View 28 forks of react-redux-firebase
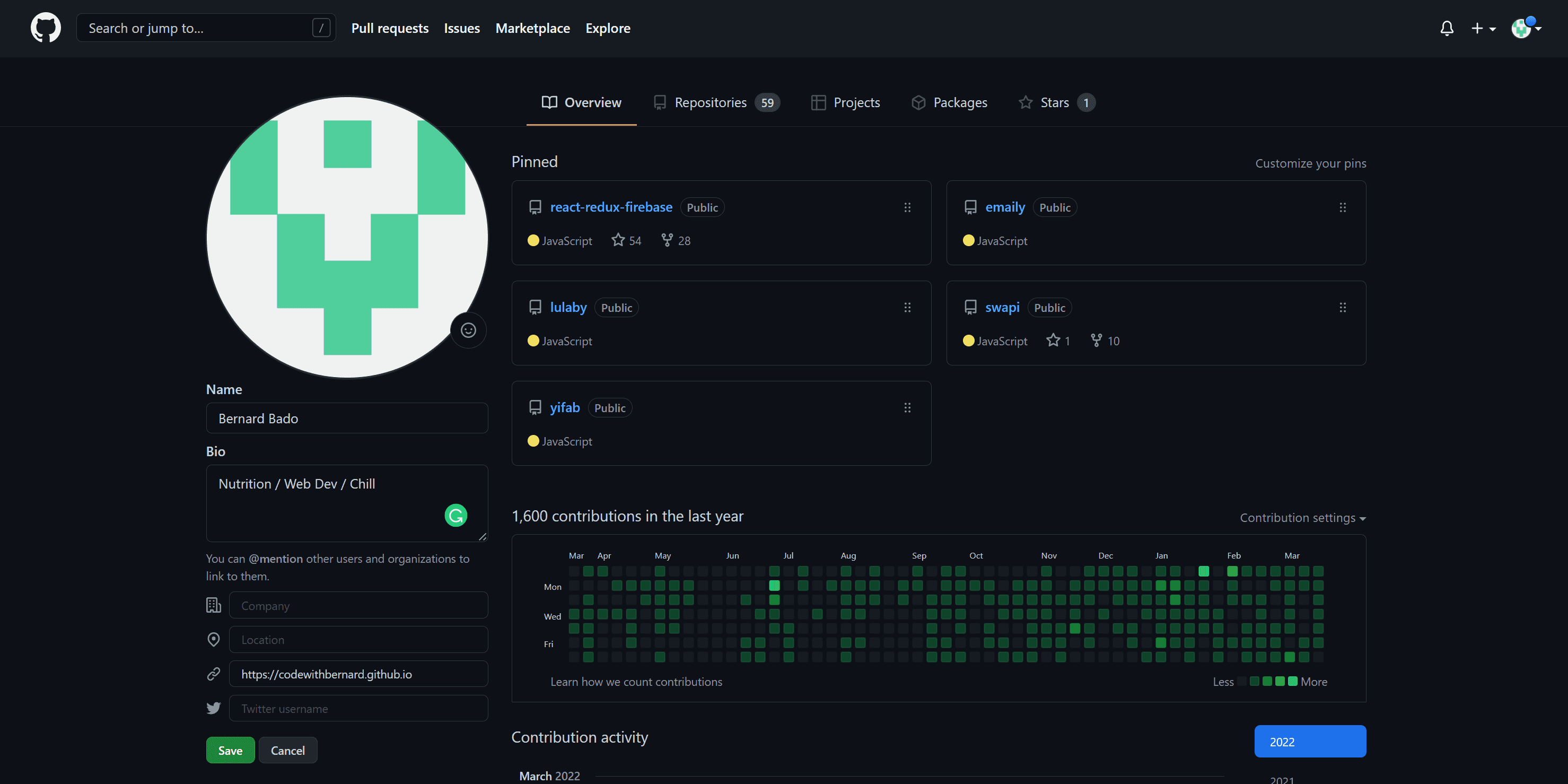 (676, 240)
